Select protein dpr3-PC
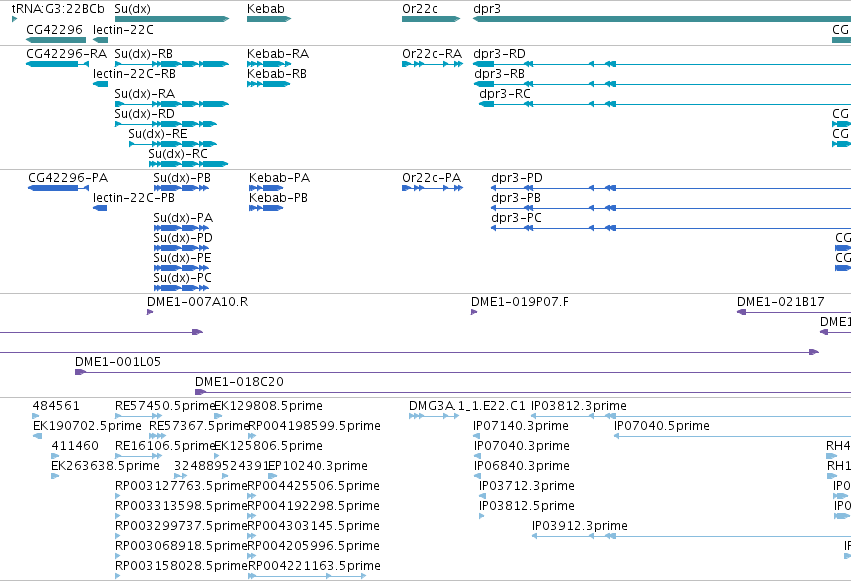 [671, 228]
